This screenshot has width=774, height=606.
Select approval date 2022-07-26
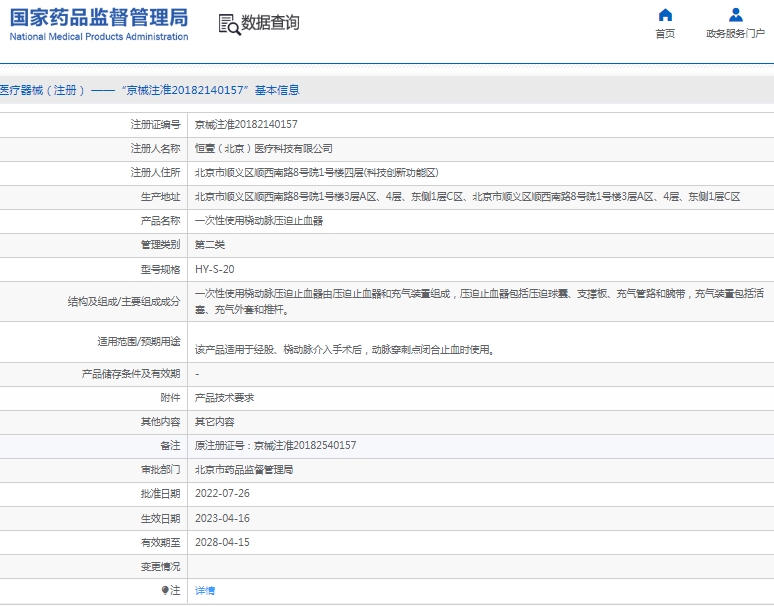[222, 494]
